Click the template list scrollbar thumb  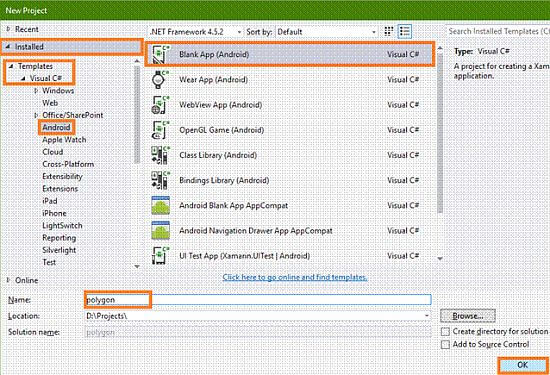440,133
